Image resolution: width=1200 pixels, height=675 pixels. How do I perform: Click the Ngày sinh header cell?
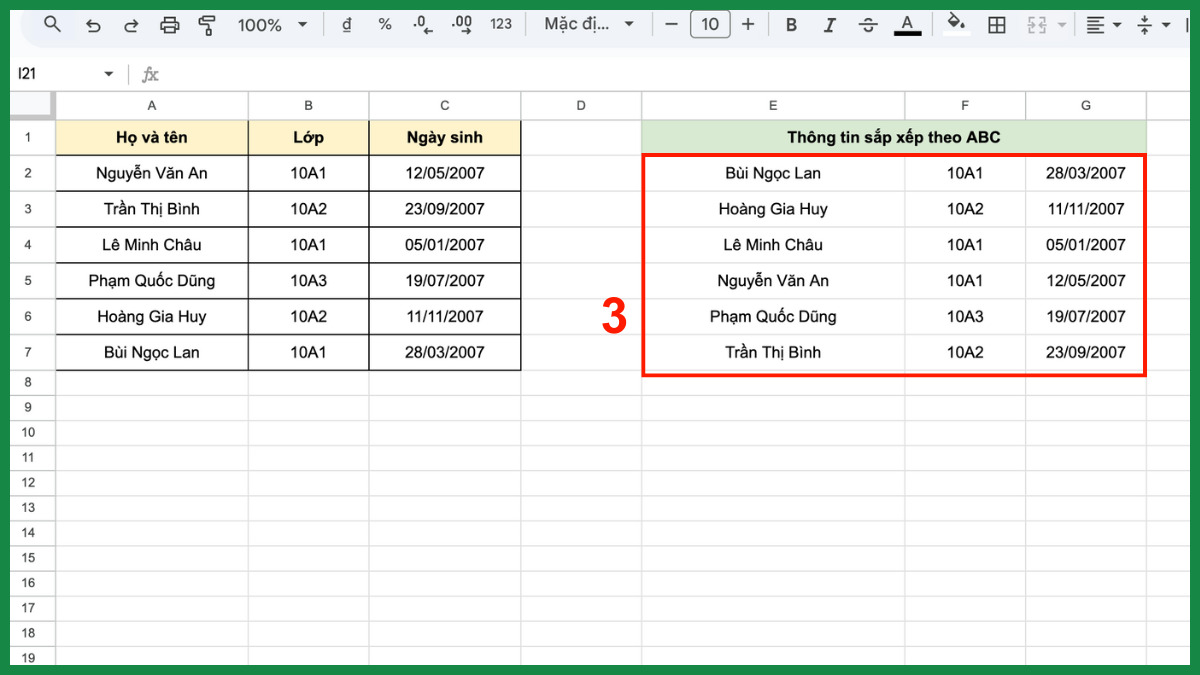(x=444, y=137)
